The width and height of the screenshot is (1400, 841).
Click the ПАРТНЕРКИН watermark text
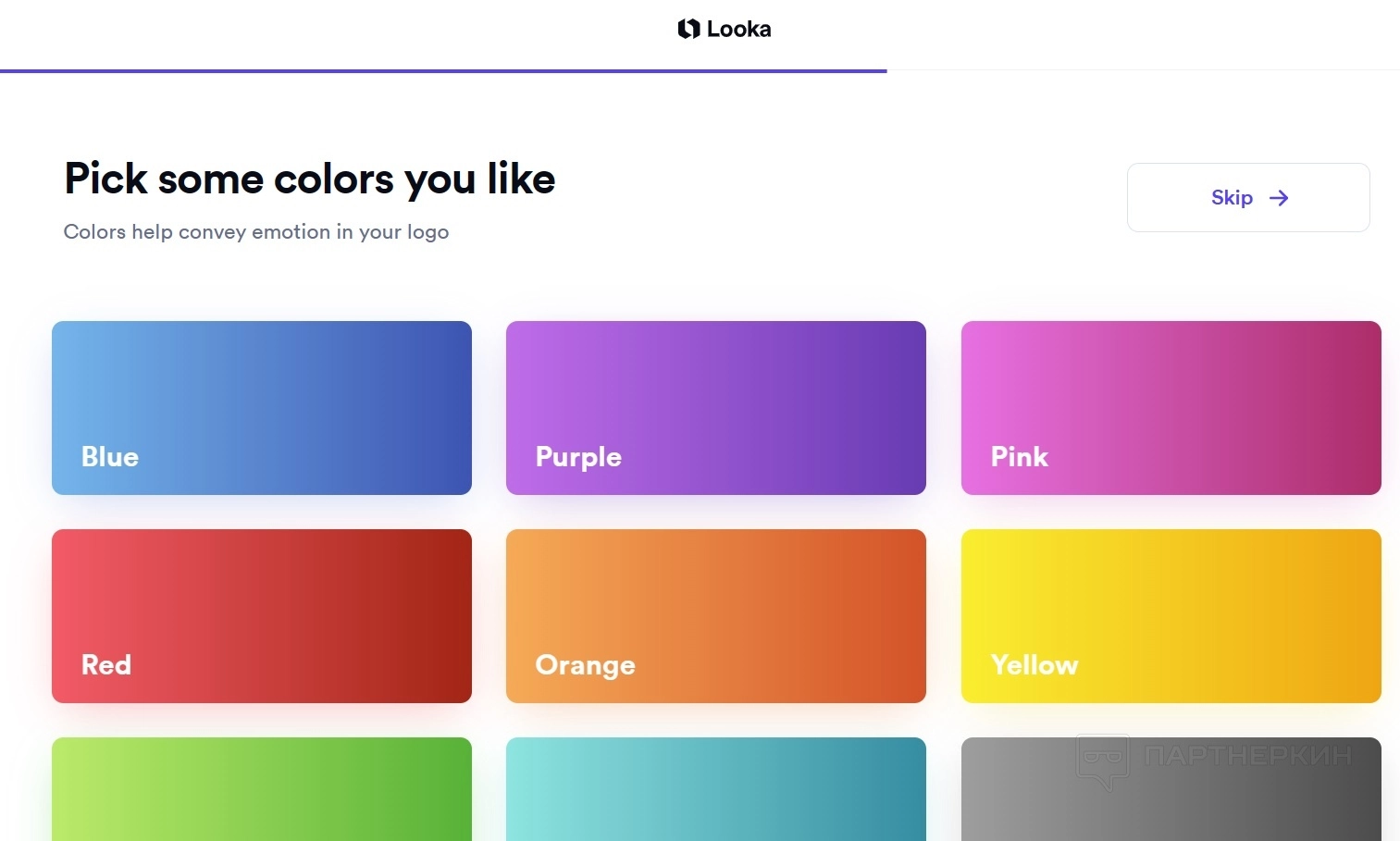point(1247,756)
